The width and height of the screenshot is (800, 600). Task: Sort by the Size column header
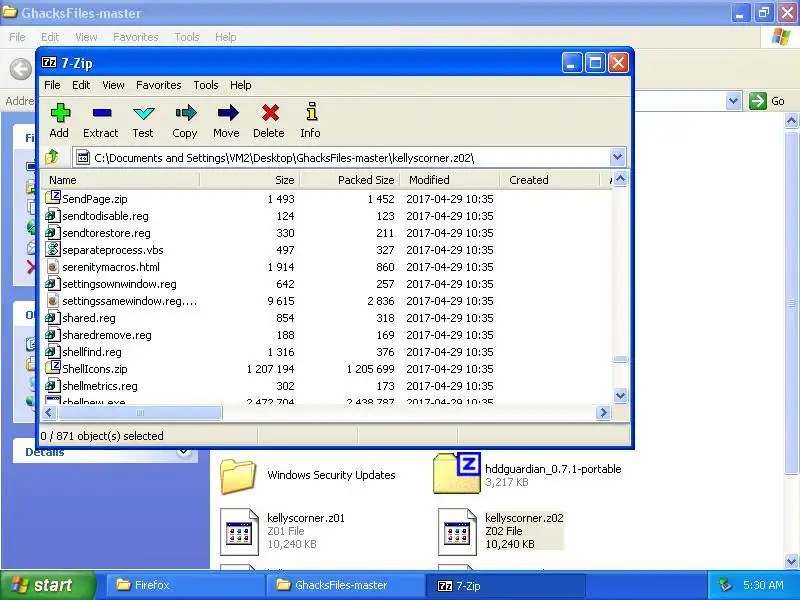coord(250,180)
